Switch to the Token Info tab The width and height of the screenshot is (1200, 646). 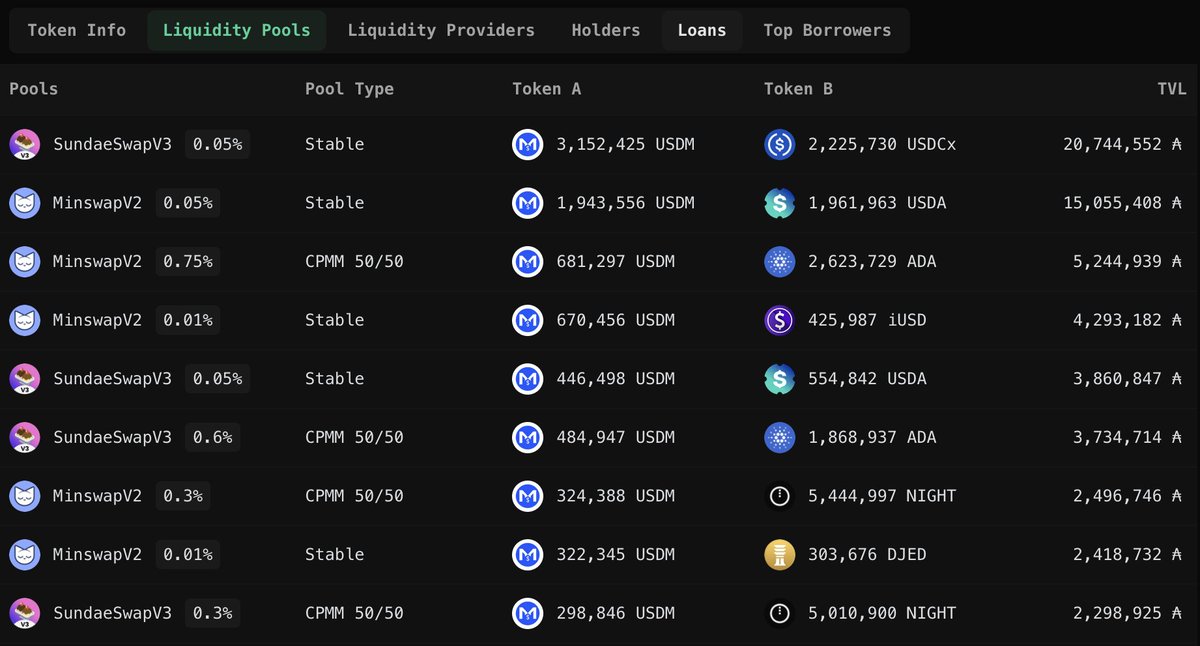(x=75, y=30)
